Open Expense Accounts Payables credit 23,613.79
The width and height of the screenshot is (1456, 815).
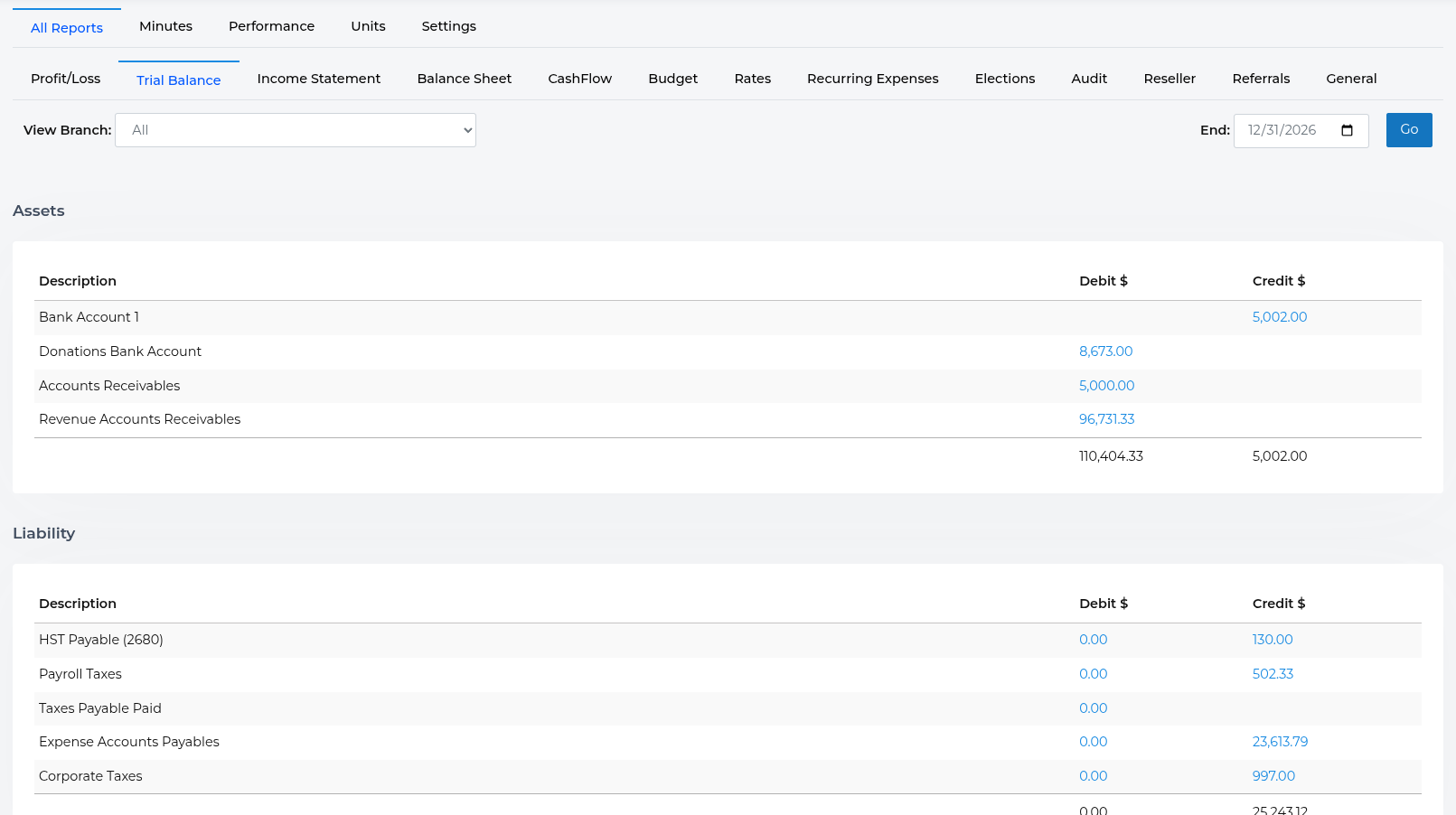(1280, 742)
